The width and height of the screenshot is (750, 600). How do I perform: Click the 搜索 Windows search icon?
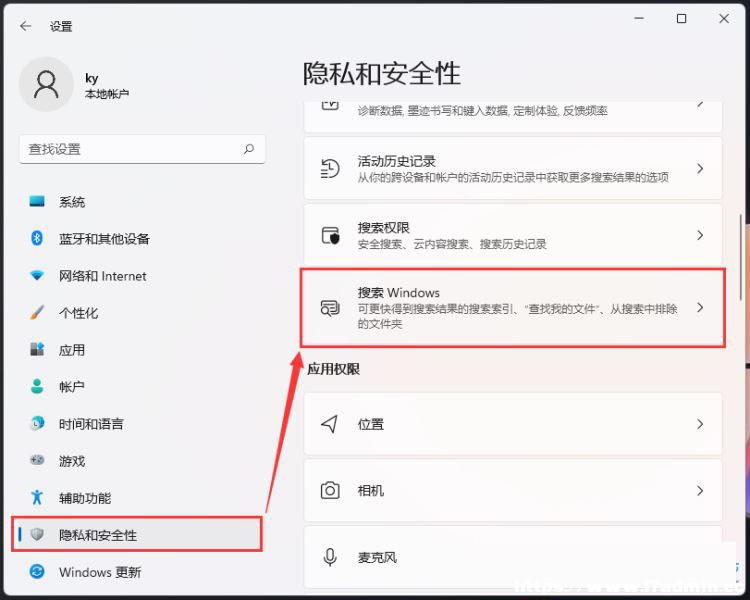330,308
